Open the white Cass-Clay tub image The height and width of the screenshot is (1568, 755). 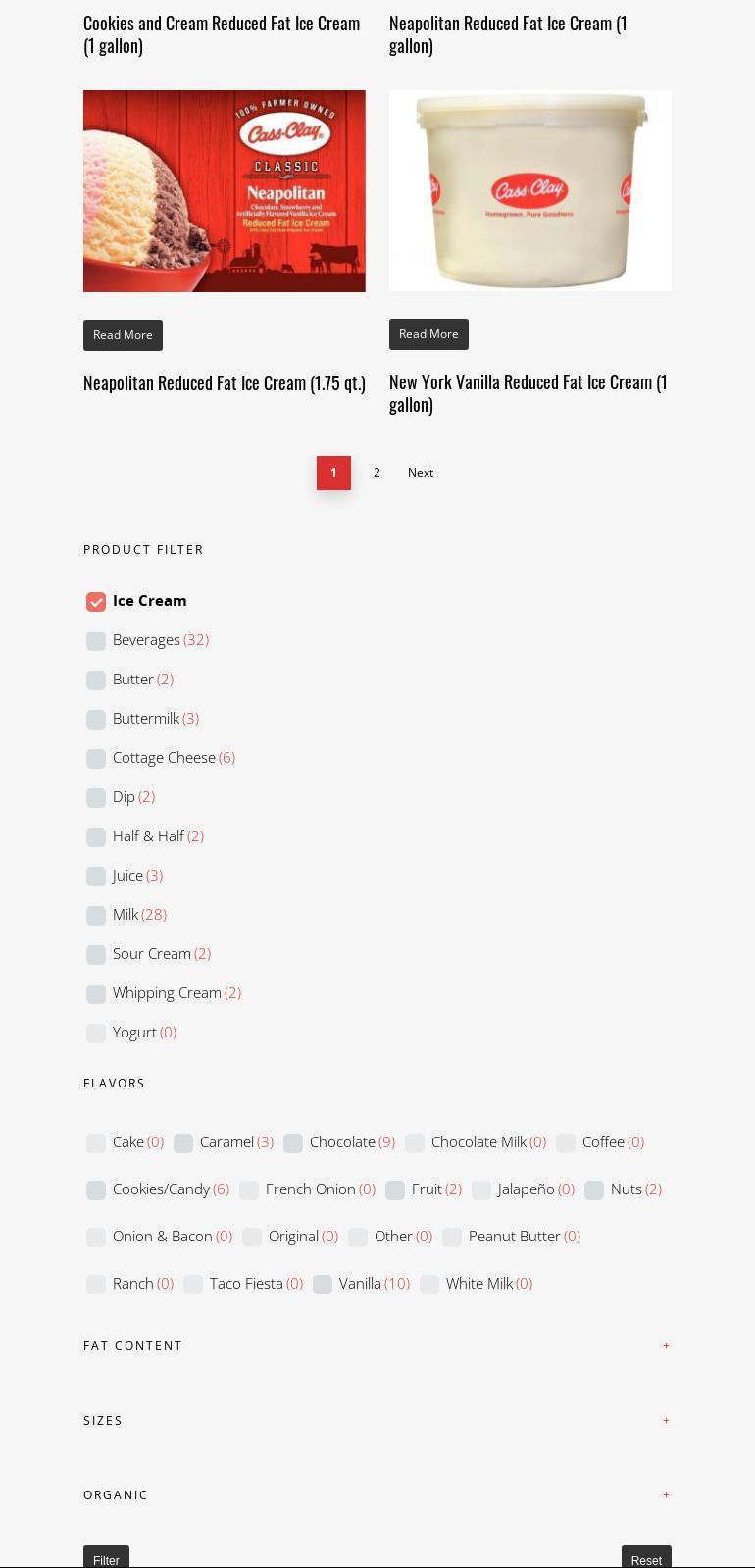click(x=530, y=190)
